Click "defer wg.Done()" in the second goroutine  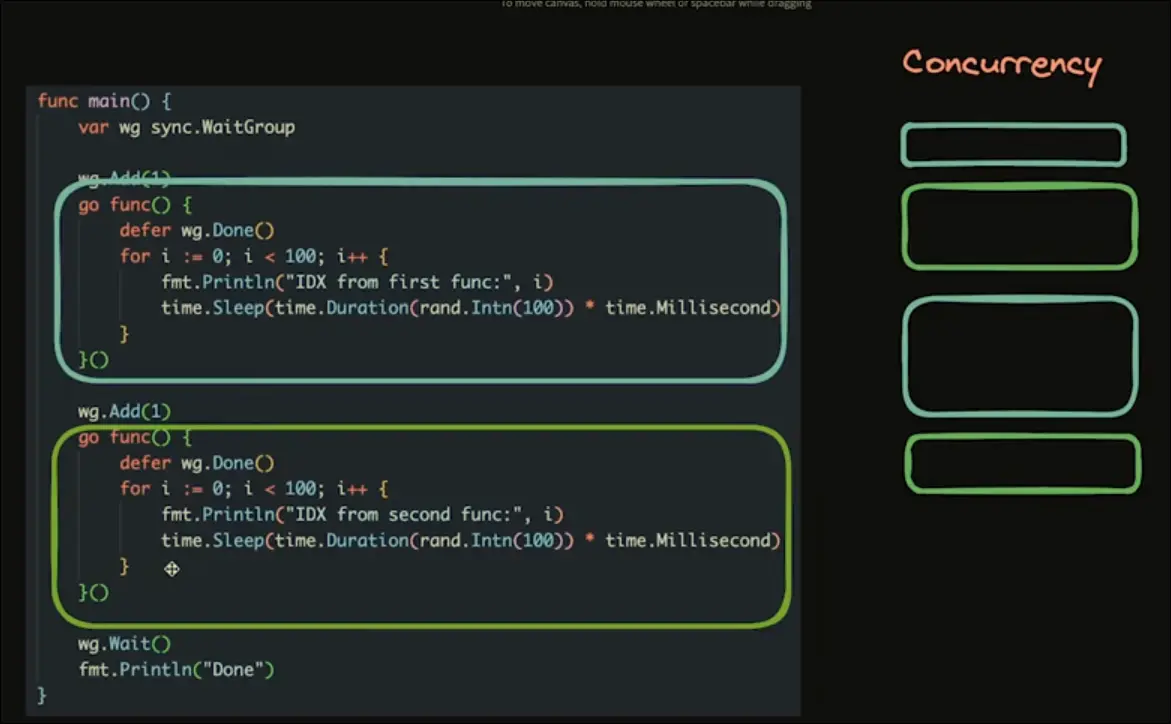(x=196, y=463)
